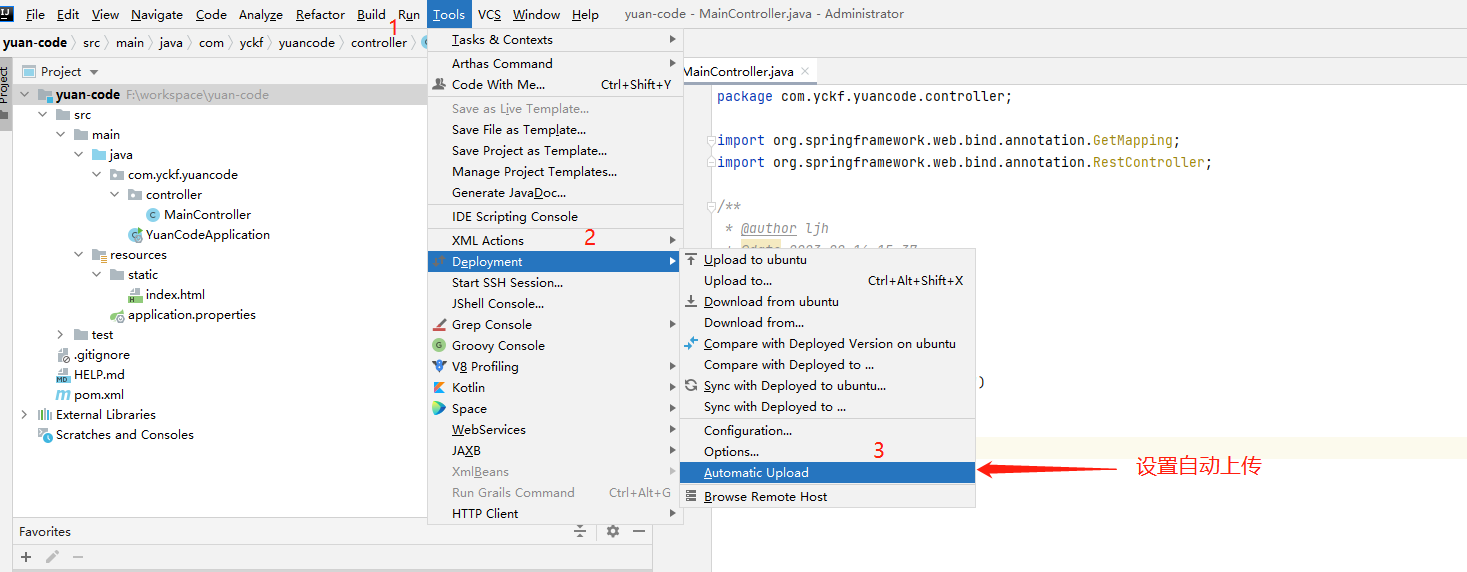Open XML Actions submenu
Screen dimensions: 1467x572
click(555, 241)
